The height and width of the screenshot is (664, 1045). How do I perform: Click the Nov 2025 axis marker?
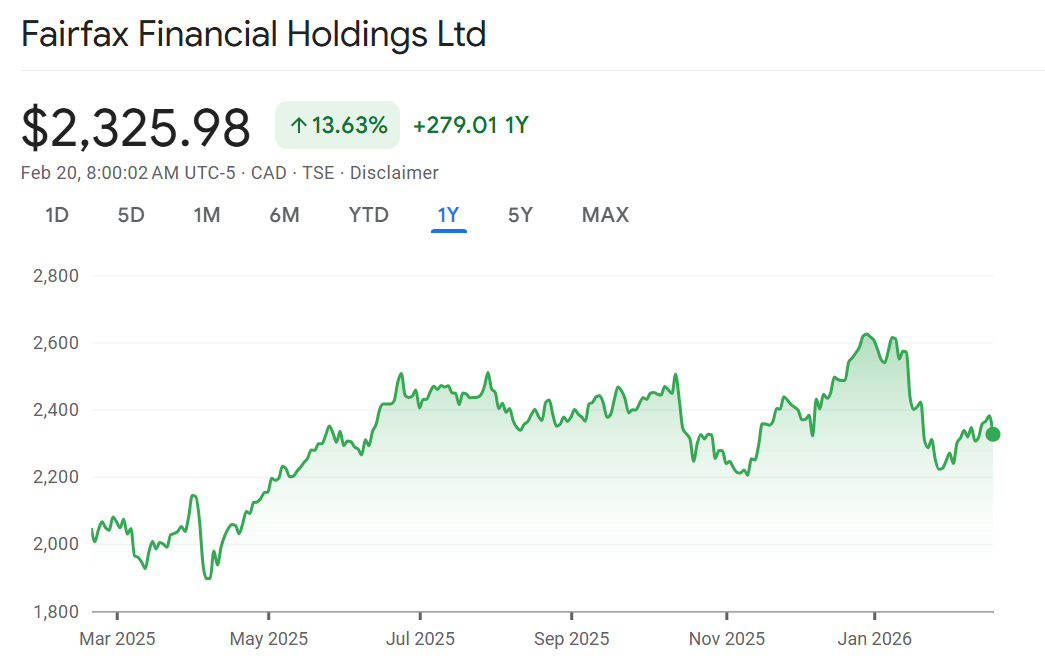click(x=727, y=638)
